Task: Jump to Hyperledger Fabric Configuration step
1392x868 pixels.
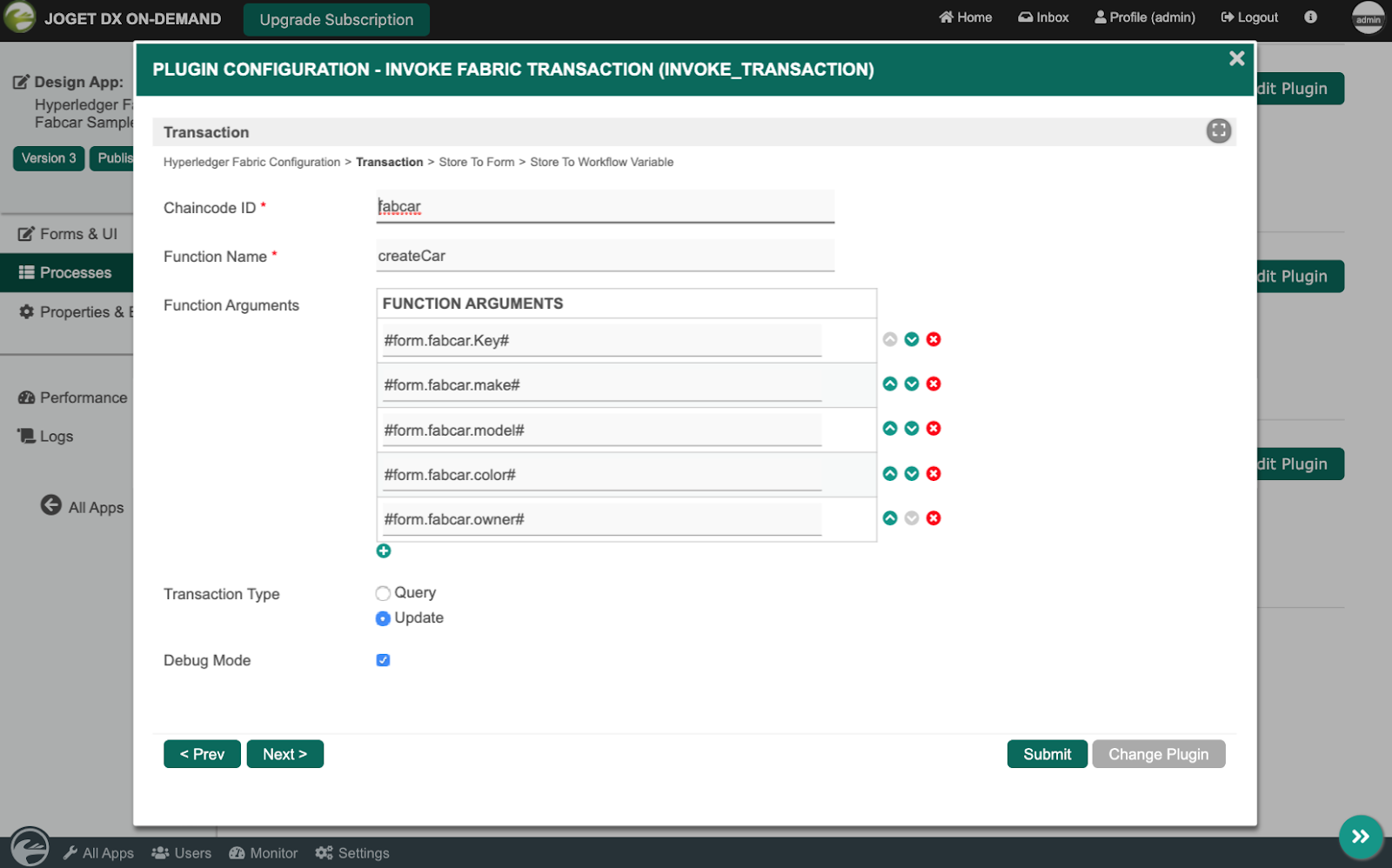Action: pyautogui.click(x=252, y=162)
